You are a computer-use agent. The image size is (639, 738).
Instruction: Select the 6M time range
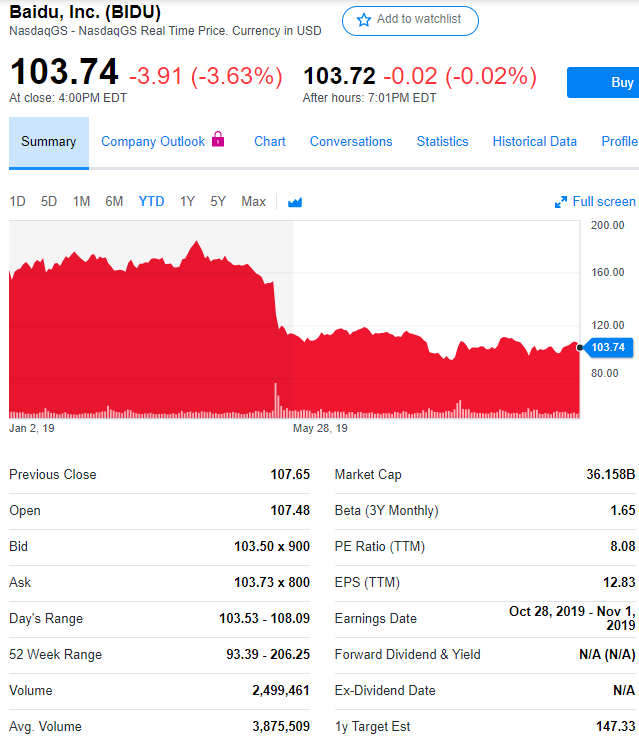click(114, 202)
